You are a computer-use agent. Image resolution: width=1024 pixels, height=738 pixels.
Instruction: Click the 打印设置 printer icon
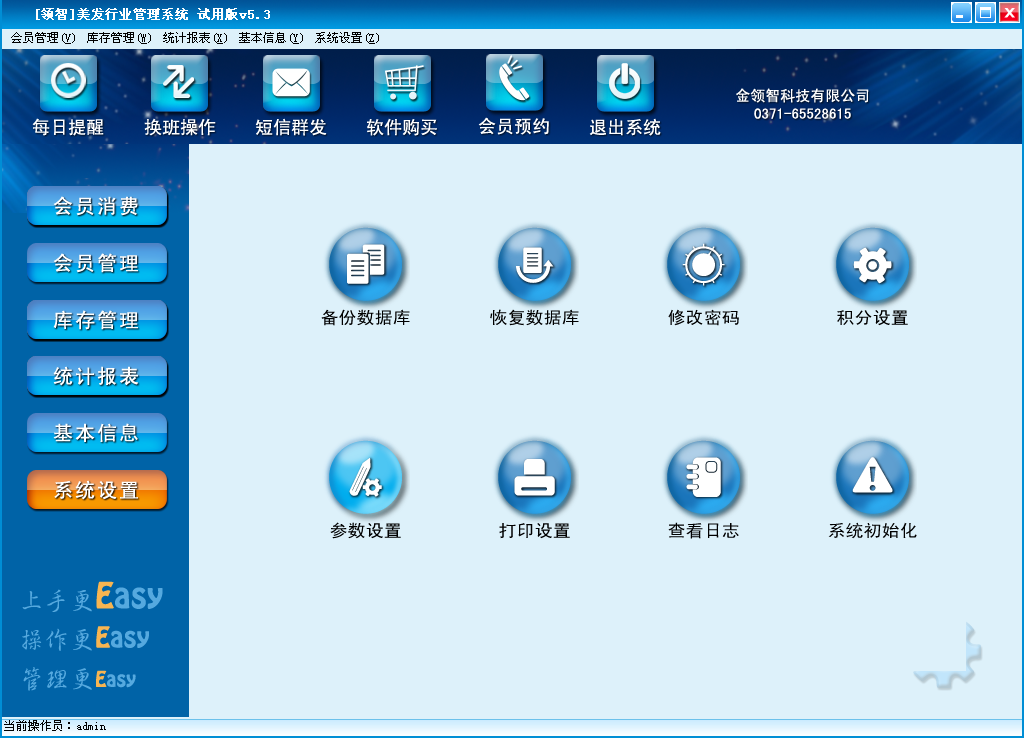pyautogui.click(x=535, y=478)
